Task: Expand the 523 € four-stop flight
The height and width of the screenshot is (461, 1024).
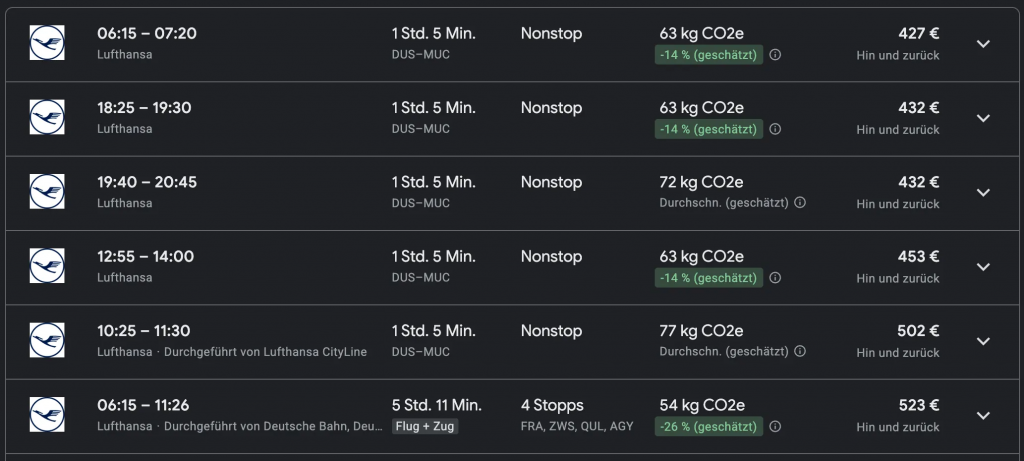Action: pos(982,416)
